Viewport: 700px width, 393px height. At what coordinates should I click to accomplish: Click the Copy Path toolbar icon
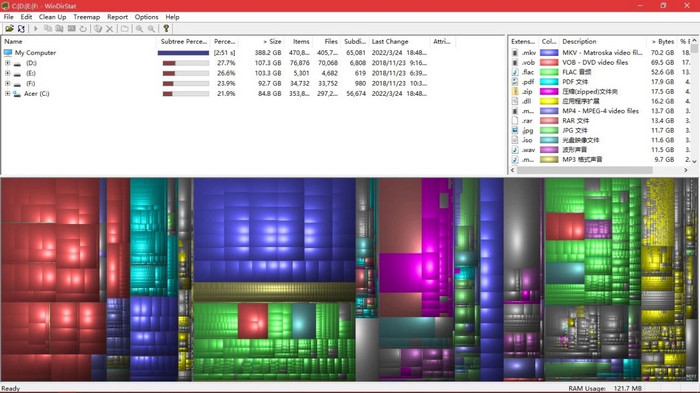tap(48, 29)
